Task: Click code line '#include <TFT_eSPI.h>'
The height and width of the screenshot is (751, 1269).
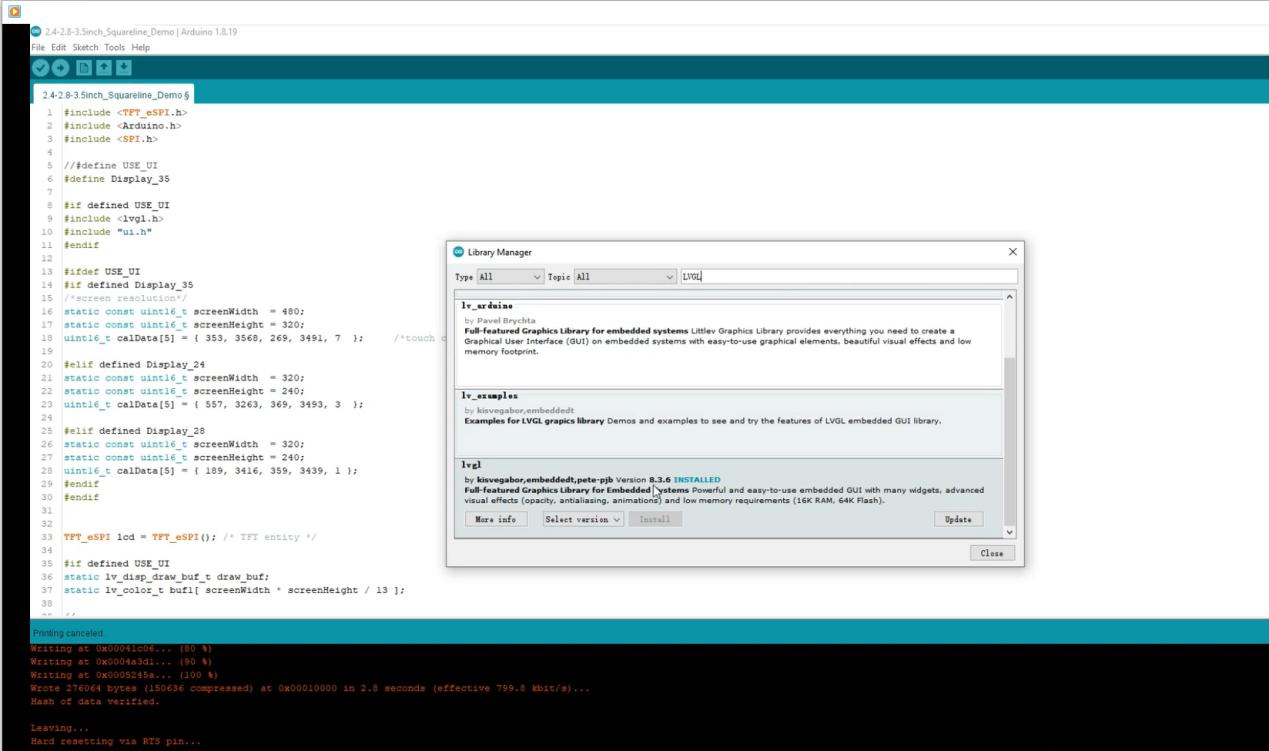Action: pyautogui.click(x=125, y=113)
